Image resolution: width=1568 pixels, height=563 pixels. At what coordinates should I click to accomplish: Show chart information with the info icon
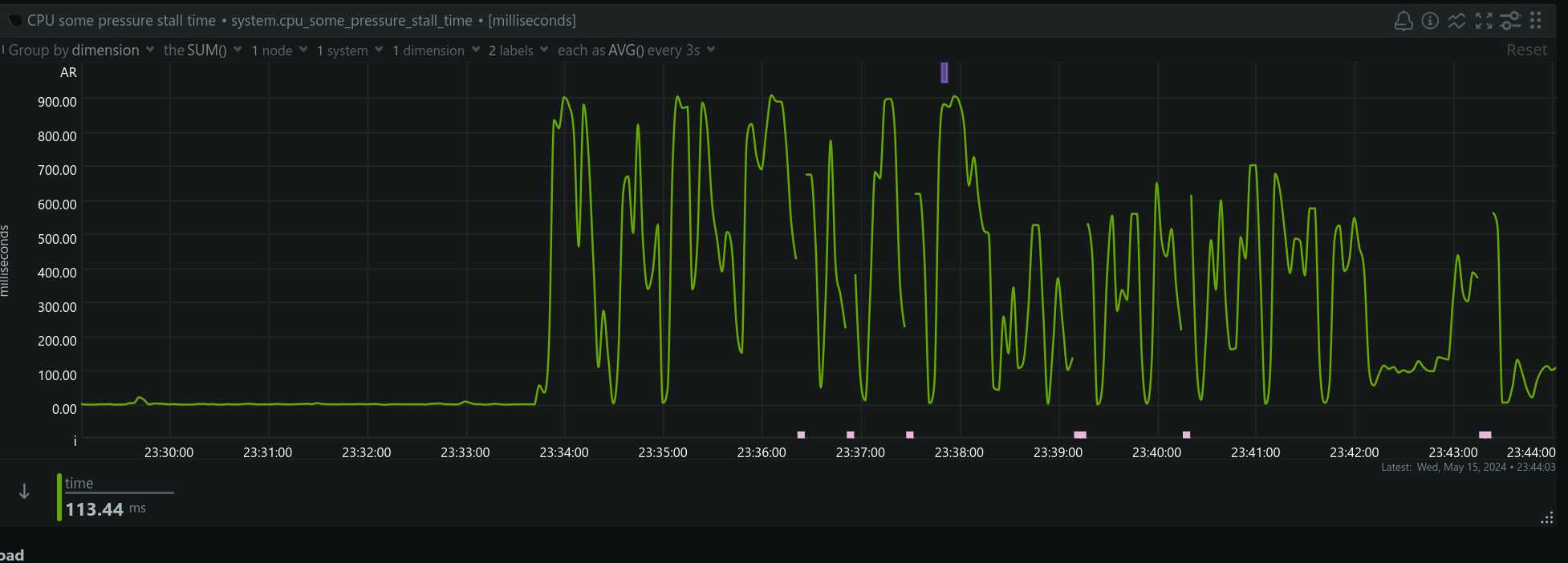(x=1430, y=21)
